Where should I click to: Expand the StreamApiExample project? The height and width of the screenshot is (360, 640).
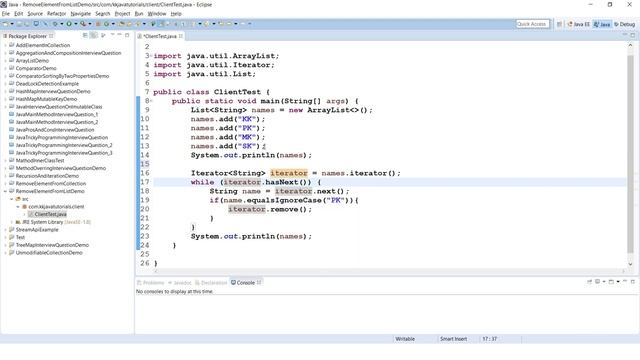click(5, 230)
